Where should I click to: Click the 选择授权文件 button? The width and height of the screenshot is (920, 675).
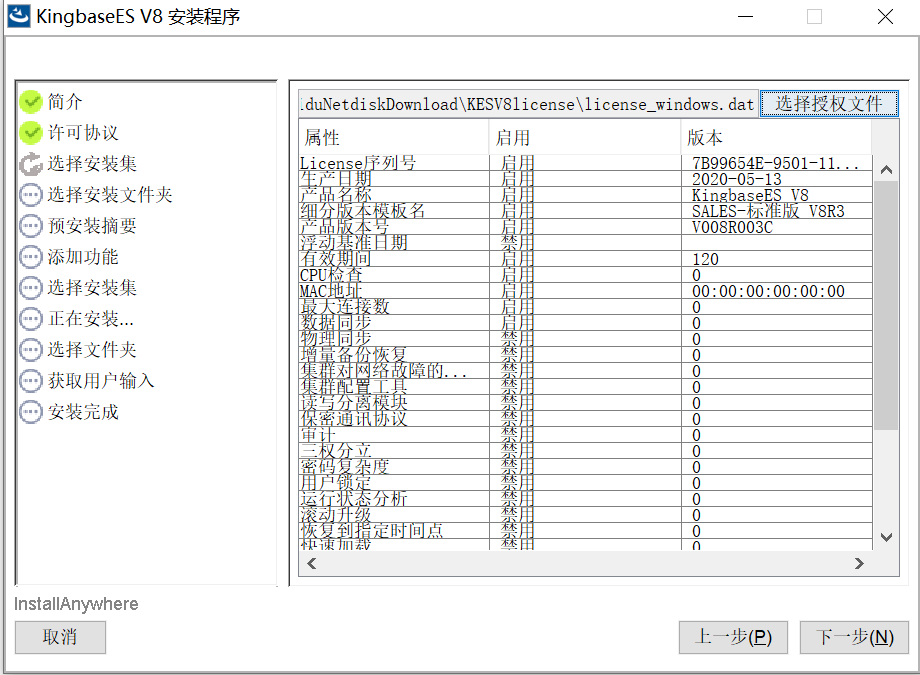pos(829,104)
